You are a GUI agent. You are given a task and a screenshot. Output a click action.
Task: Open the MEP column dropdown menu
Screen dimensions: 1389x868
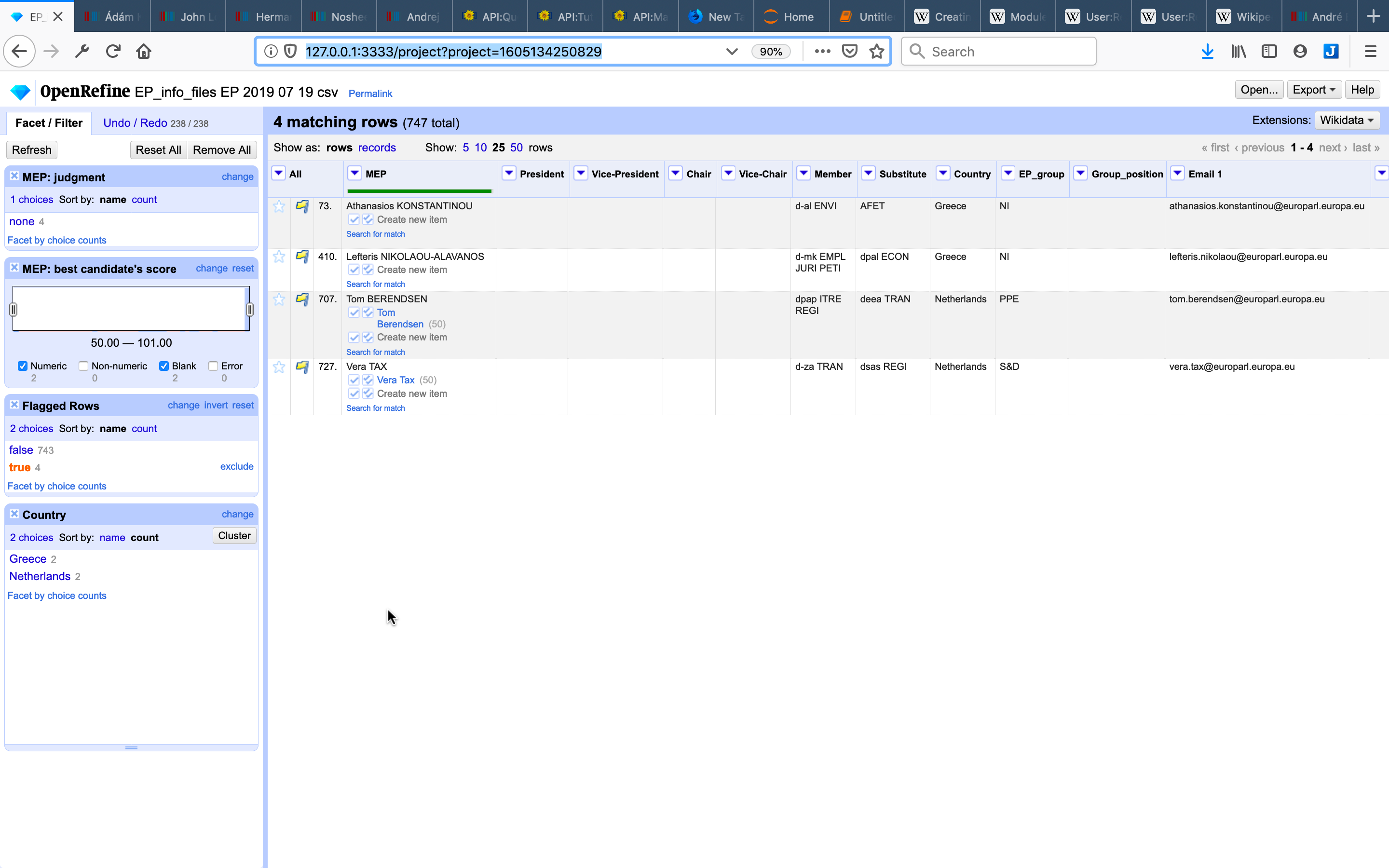tap(354, 174)
